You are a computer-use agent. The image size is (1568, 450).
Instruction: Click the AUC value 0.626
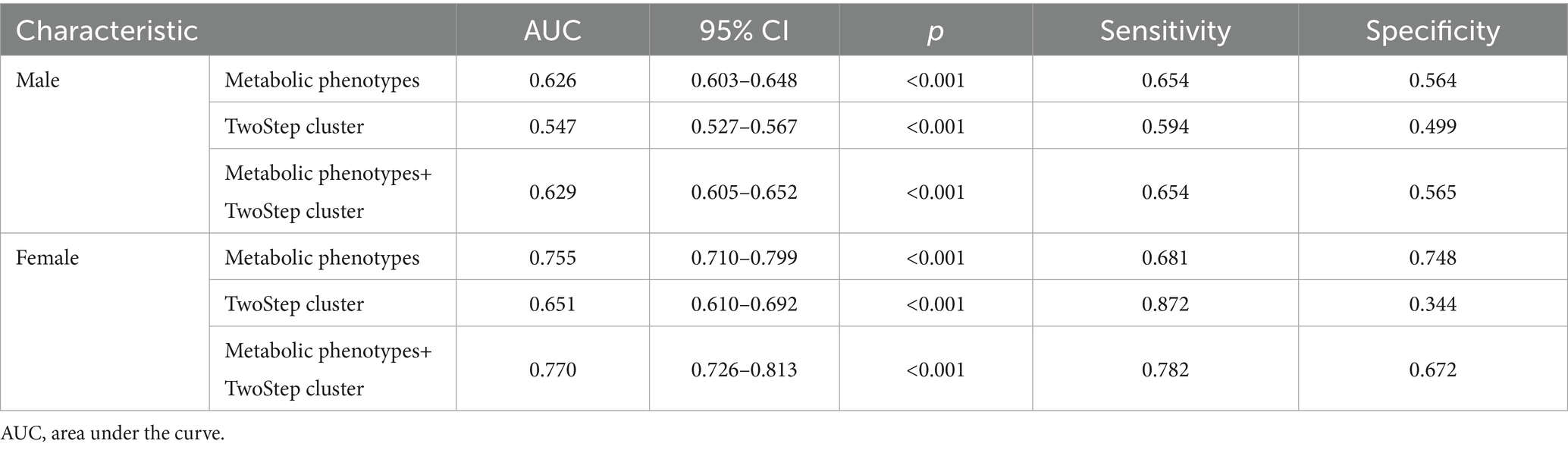click(x=553, y=80)
